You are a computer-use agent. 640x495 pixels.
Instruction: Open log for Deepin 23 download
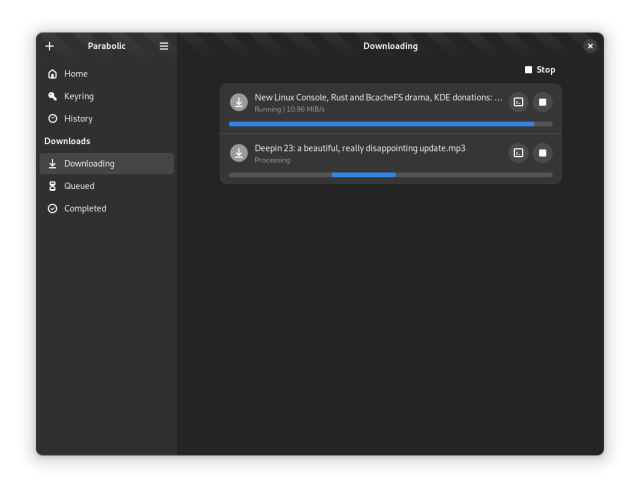click(518, 153)
